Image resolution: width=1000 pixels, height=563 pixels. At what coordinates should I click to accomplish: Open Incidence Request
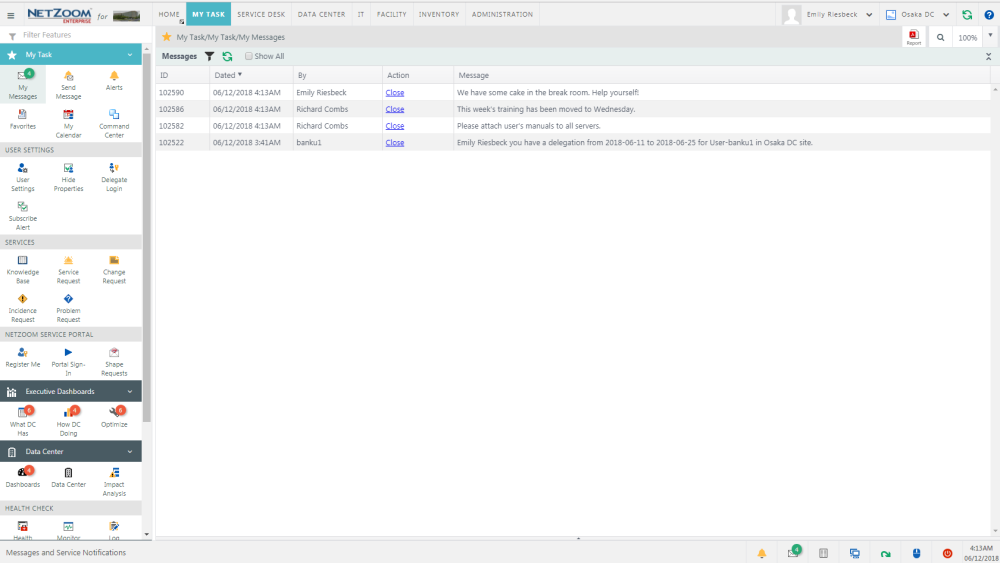tap(23, 308)
